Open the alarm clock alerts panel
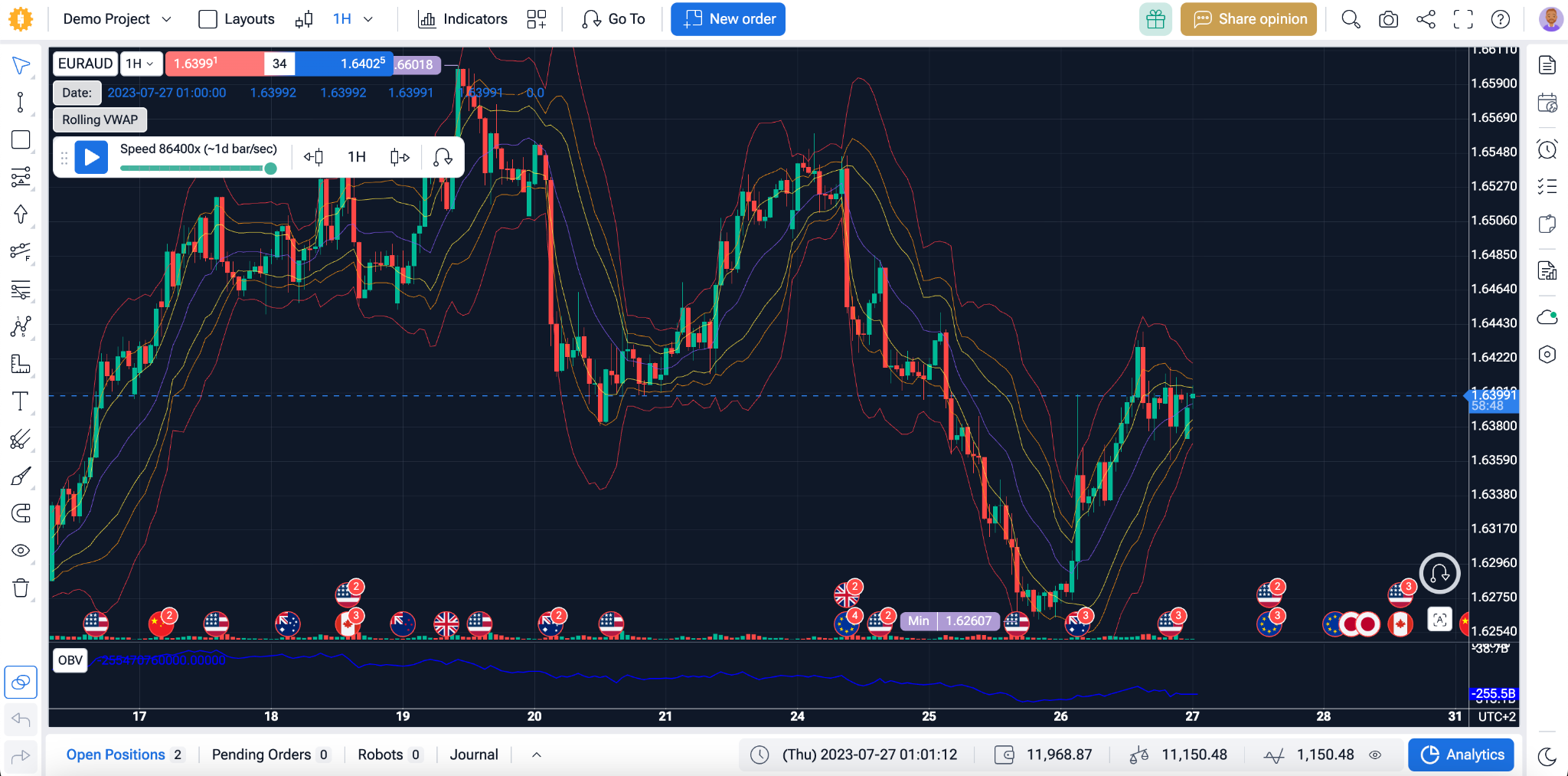The image size is (1568, 776). point(1547,149)
